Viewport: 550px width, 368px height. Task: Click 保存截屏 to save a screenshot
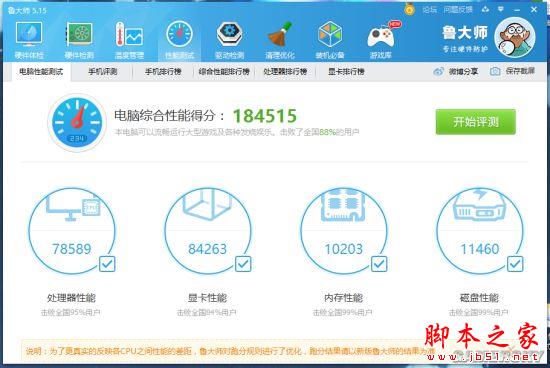point(512,71)
